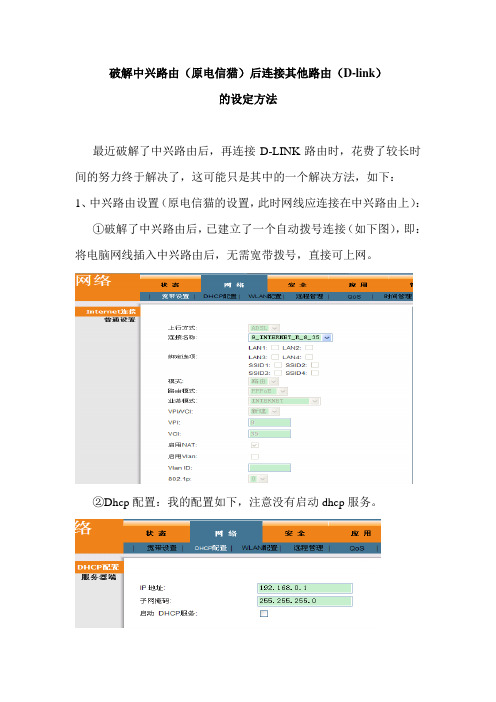Switch to the 安全 tab on the Internet连接 page
Viewport: 496px width, 702px height.
[298, 285]
